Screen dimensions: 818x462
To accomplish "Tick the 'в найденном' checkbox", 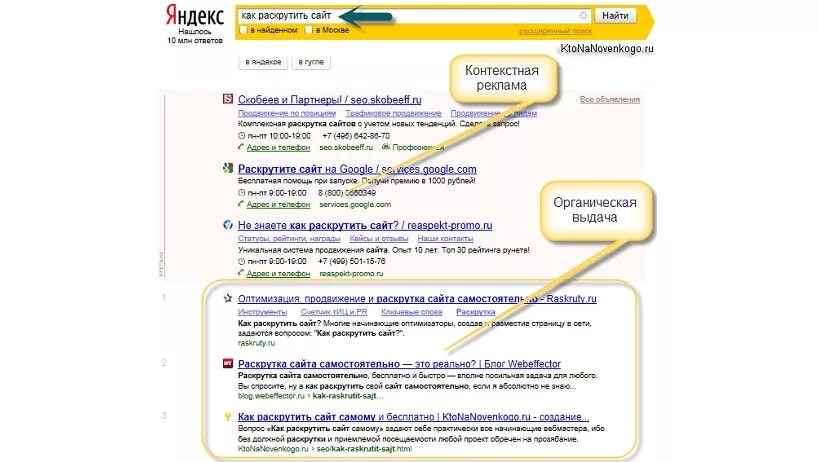I will (x=243, y=30).
